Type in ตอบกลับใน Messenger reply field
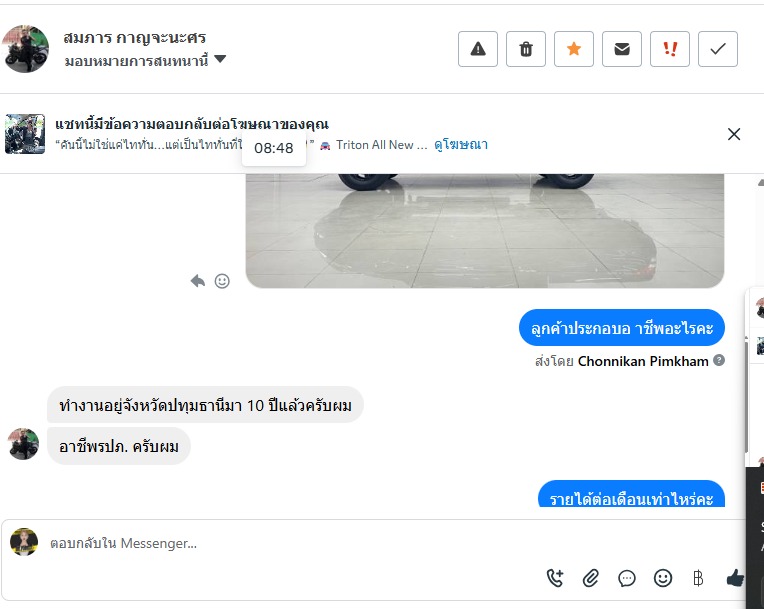Screen dimensions: 764x609 point(300,543)
